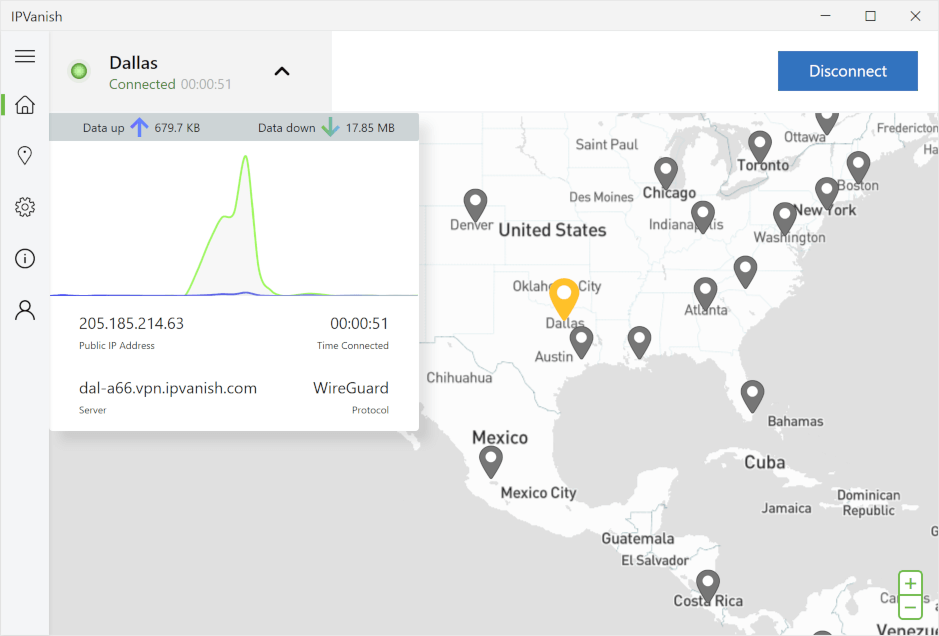
Task: Zoom out the map with minus
Action: [910, 607]
